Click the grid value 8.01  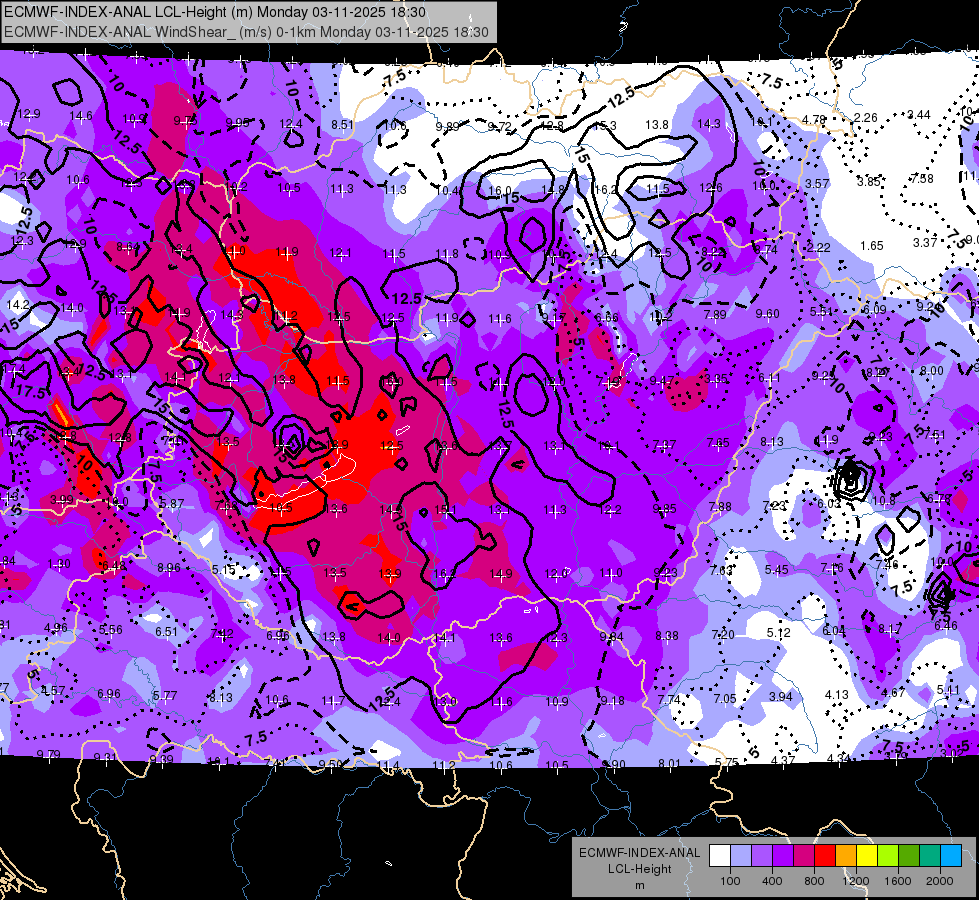pyautogui.click(x=670, y=763)
